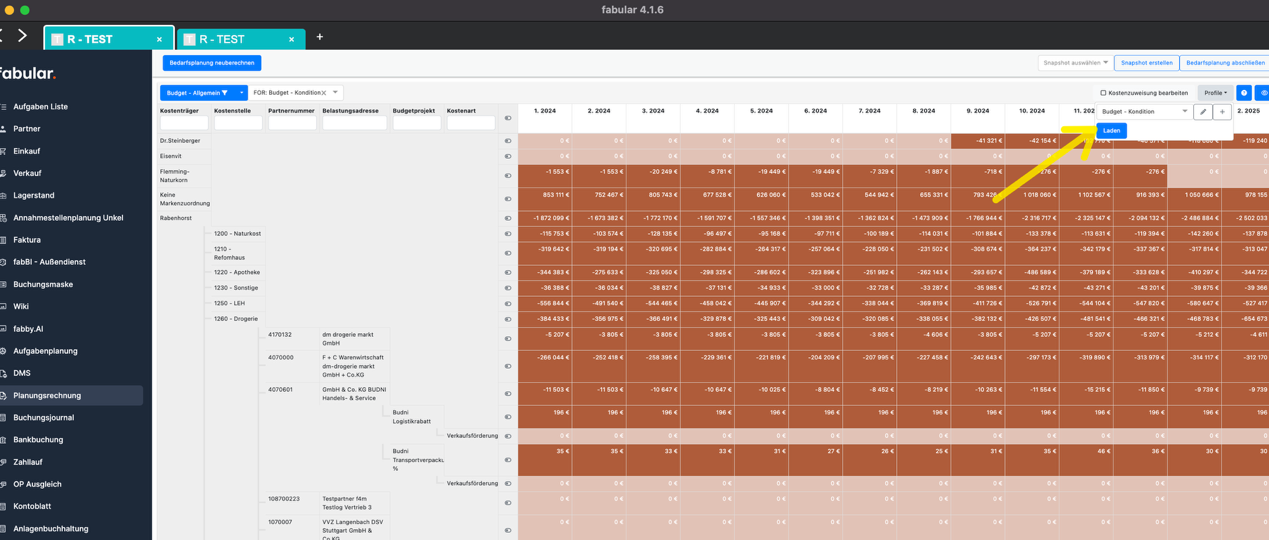Click the forward navigation arrow
The height and width of the screenshot is (540, 1269).
[x=22, y=36]
